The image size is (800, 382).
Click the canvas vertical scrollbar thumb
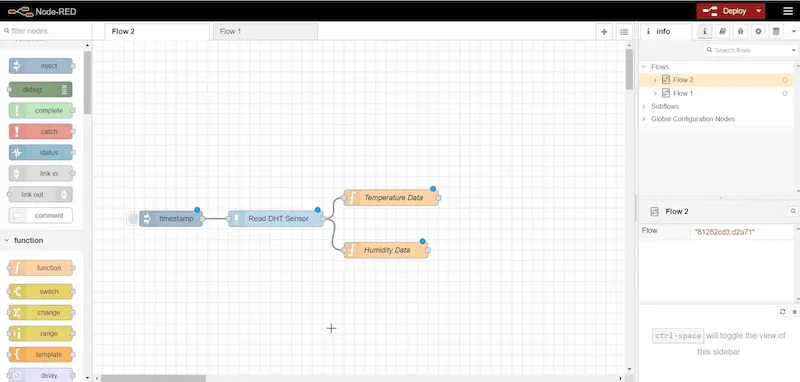[629, 69]
